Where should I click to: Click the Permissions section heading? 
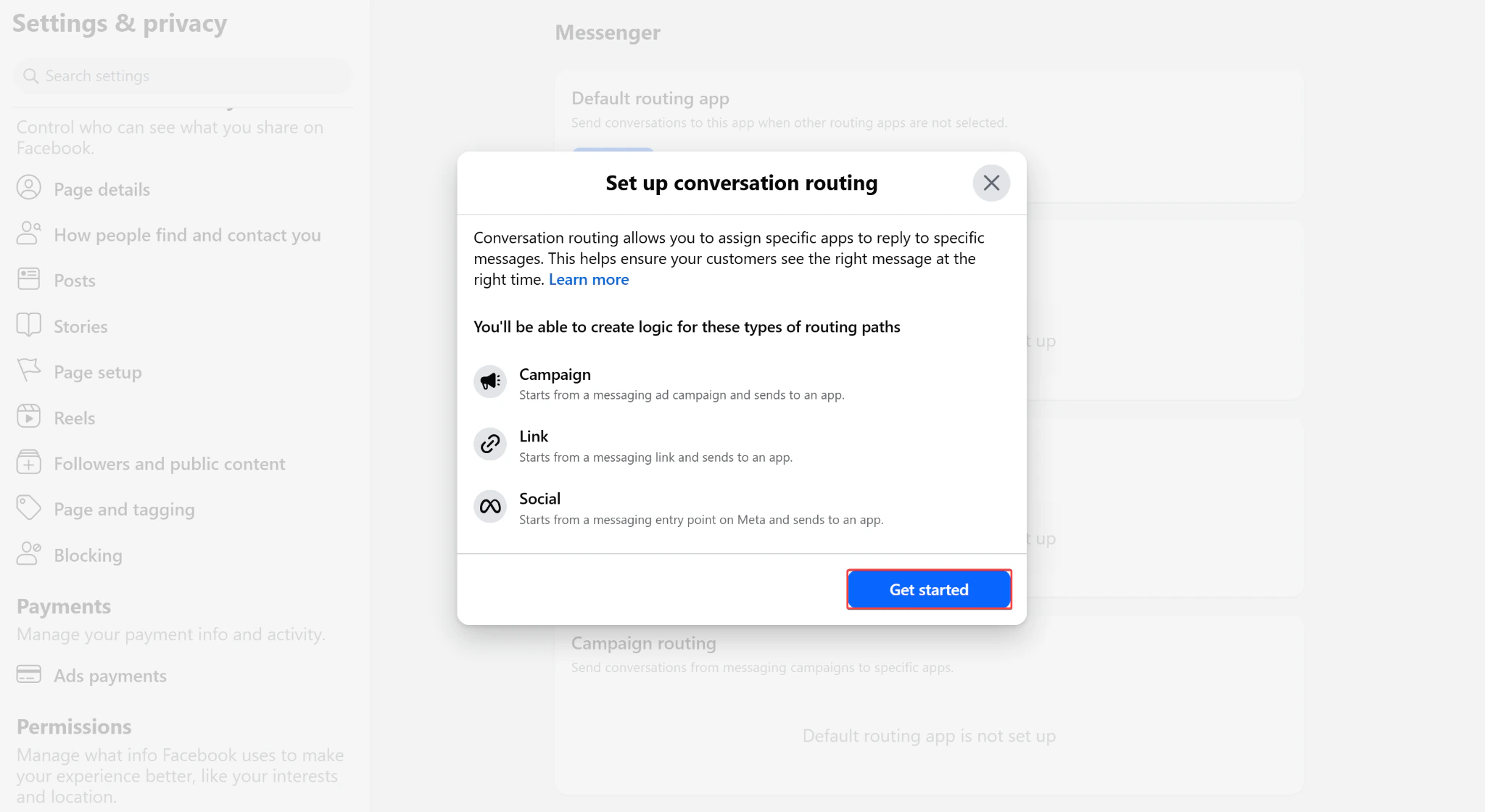click(74, 726)
